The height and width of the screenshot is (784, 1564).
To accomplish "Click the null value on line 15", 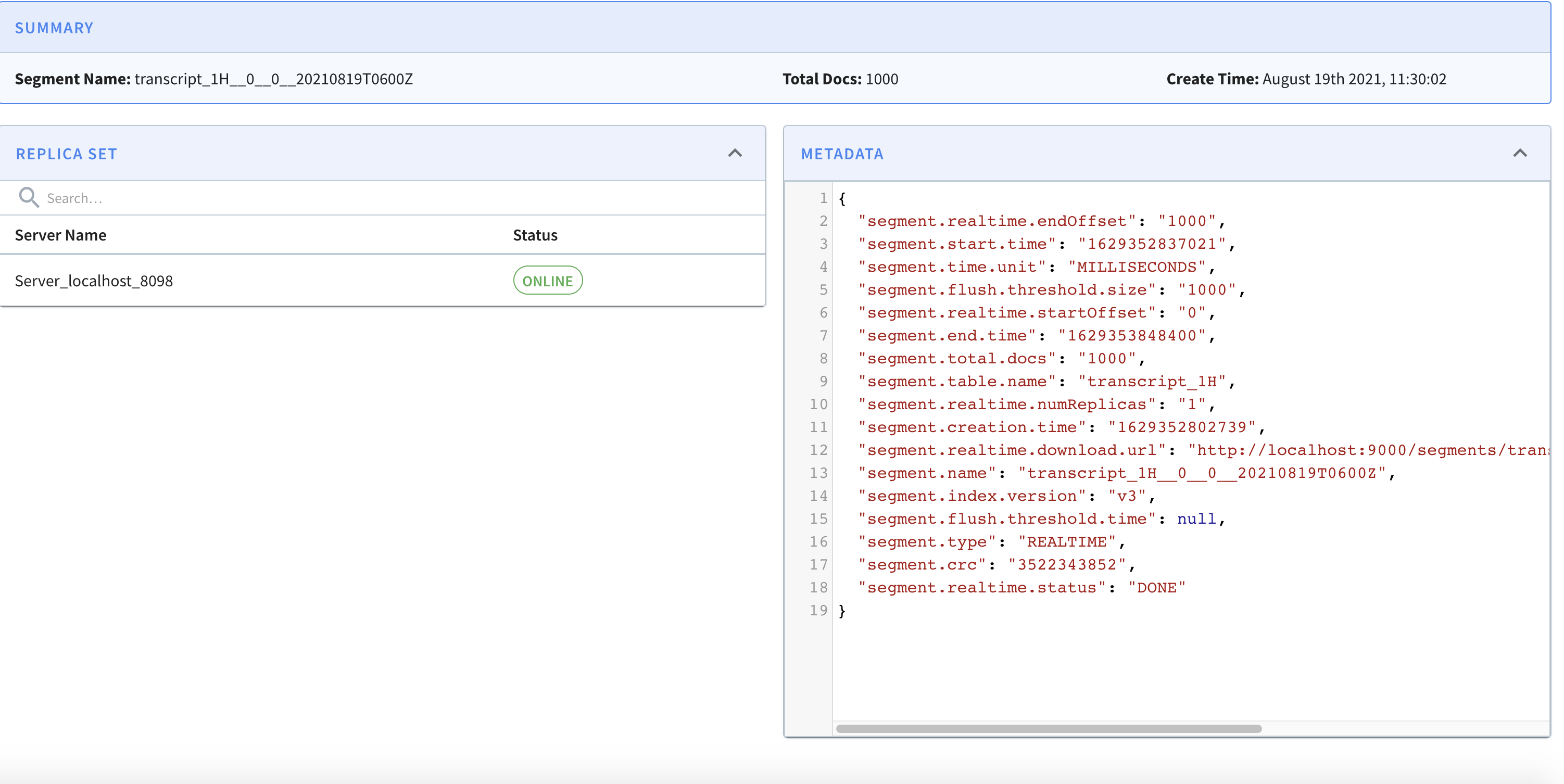I will click(1196, 519).
